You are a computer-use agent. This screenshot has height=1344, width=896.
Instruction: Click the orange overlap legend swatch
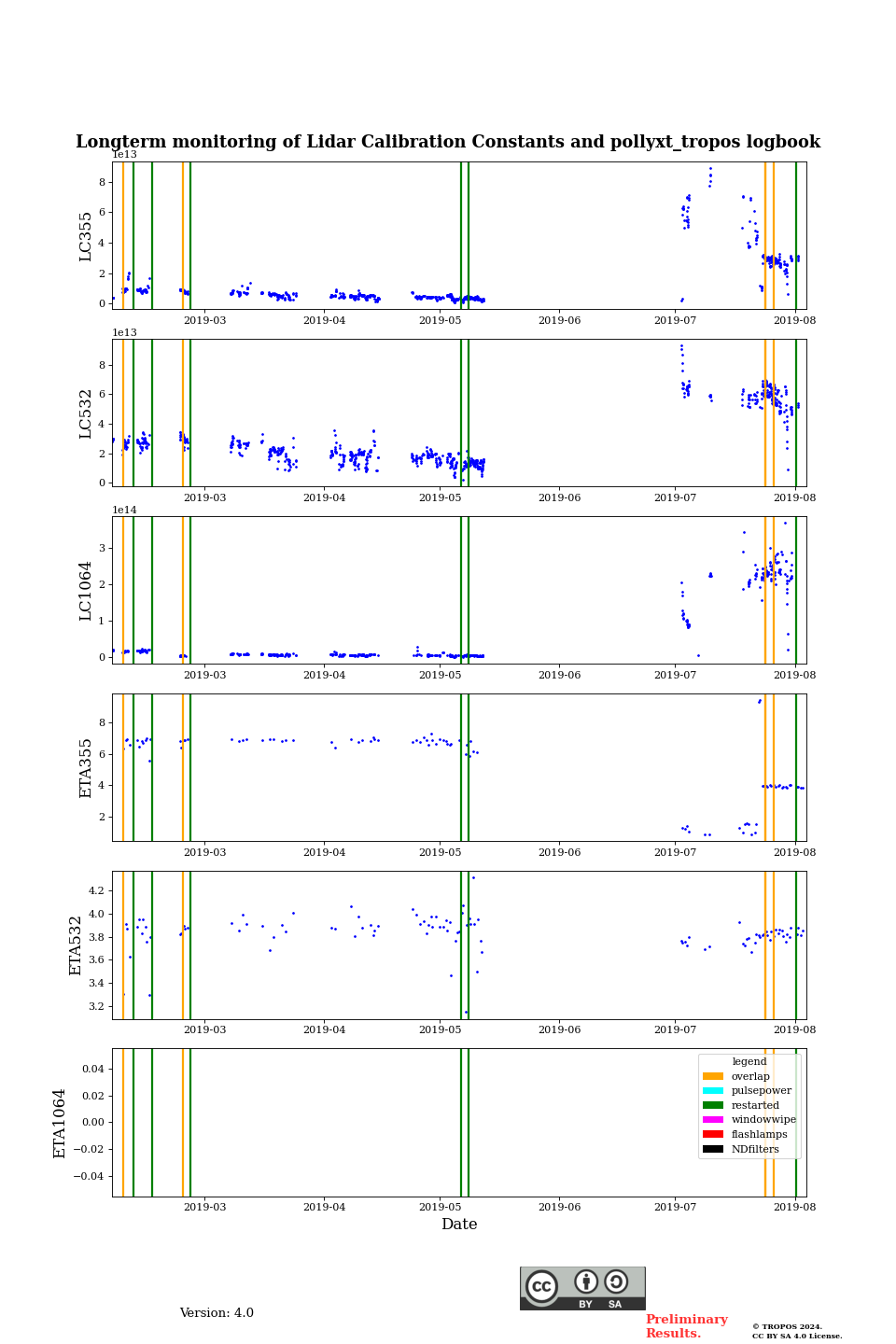713,1076
